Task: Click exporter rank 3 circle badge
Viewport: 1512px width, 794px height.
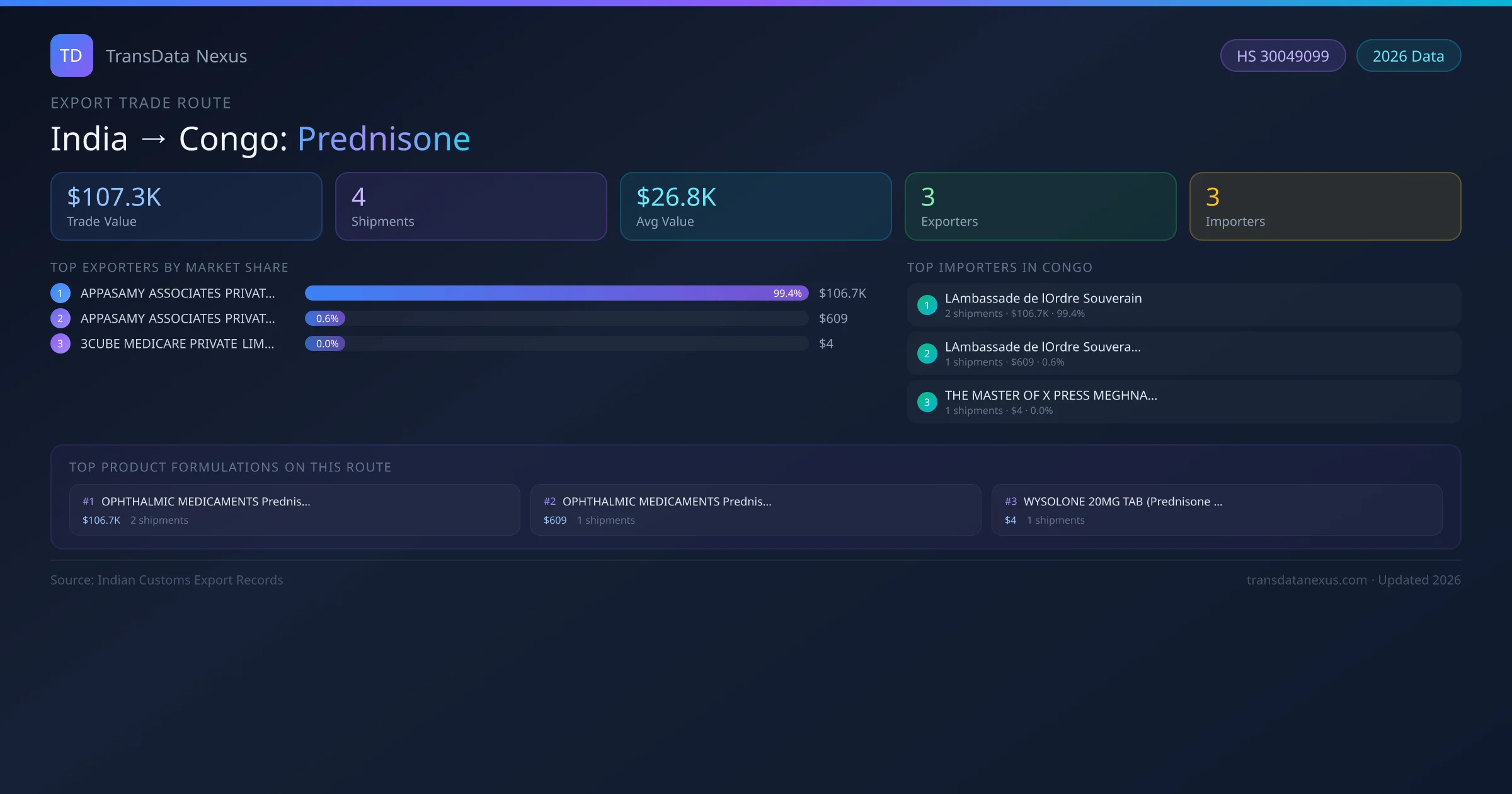Action: click(x=60, y=343)
